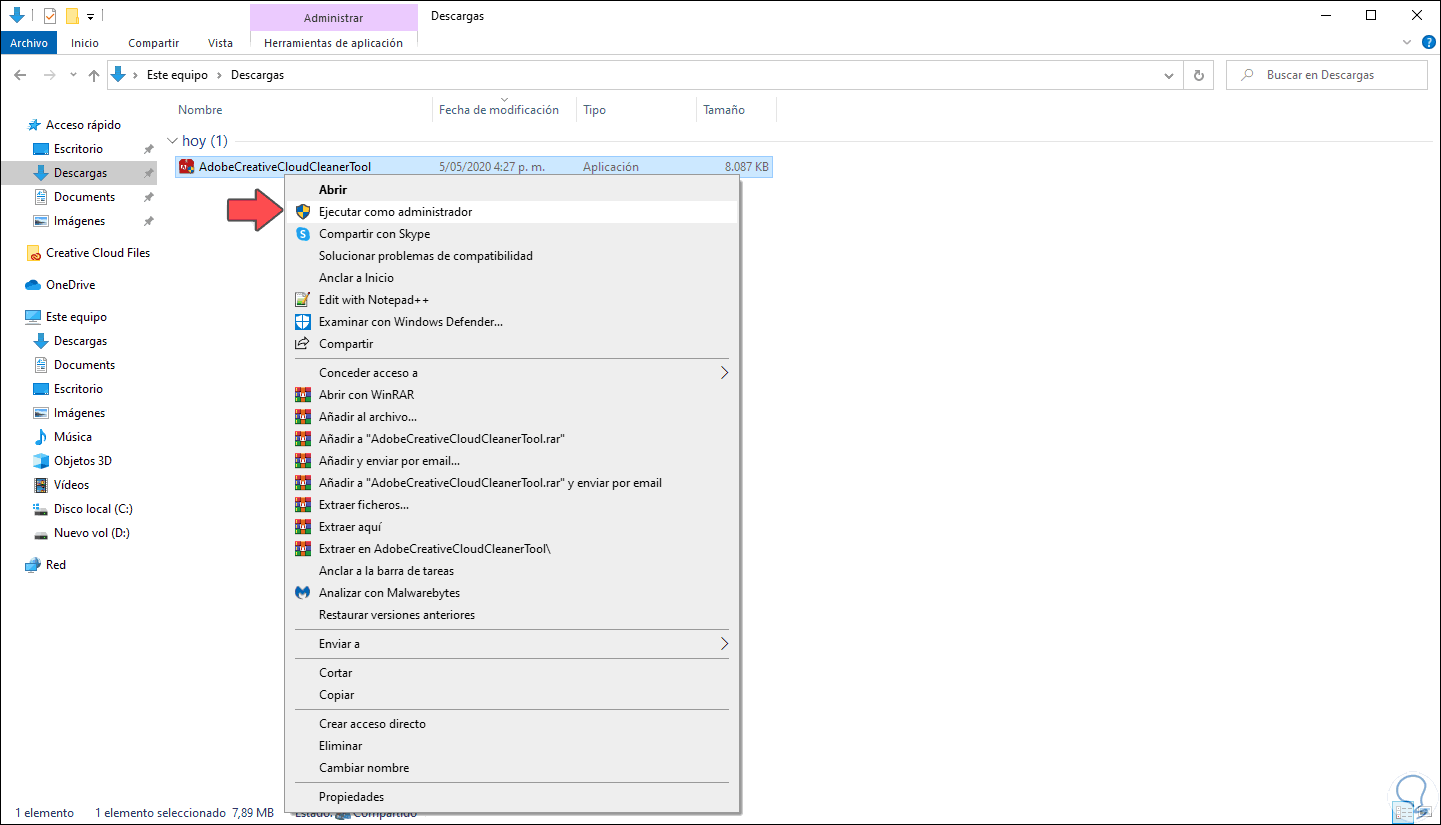Click the OneDrive cloud icon in sidebar

33,285
